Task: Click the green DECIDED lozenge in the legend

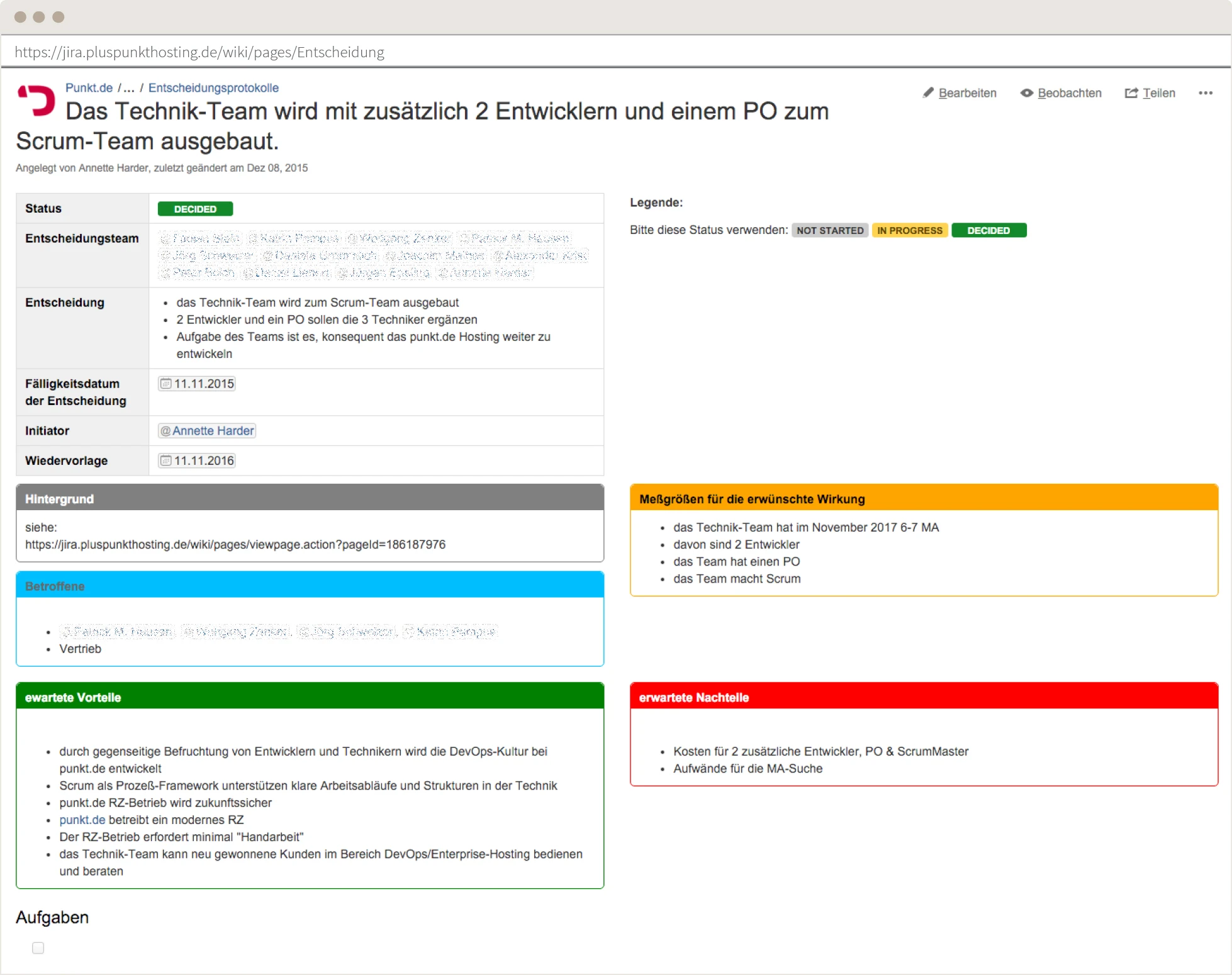Action: [989, 230]
